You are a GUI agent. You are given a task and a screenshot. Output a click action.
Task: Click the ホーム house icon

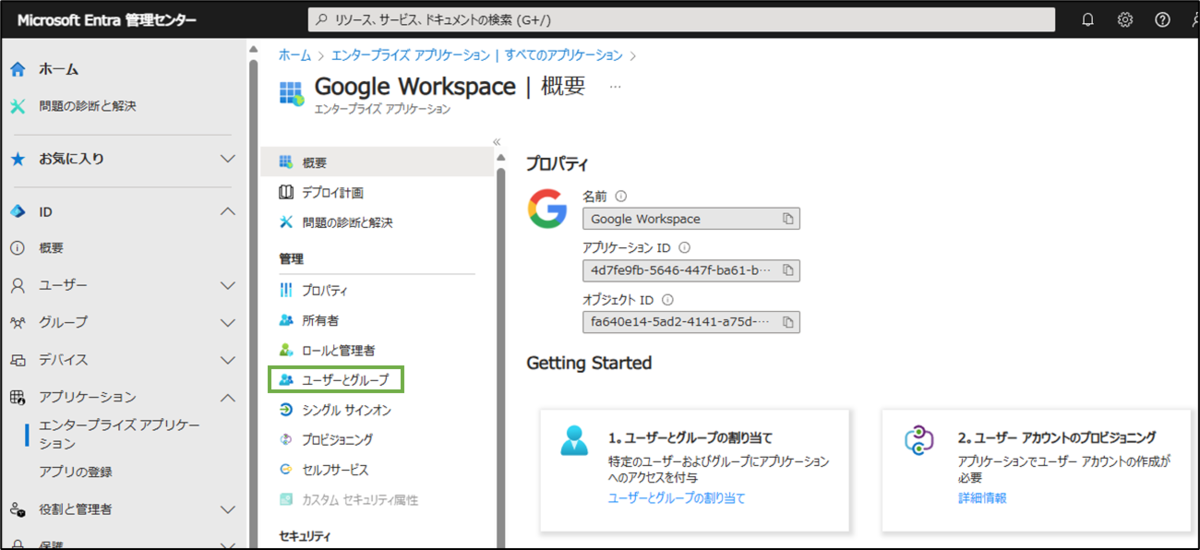point(18,69)
